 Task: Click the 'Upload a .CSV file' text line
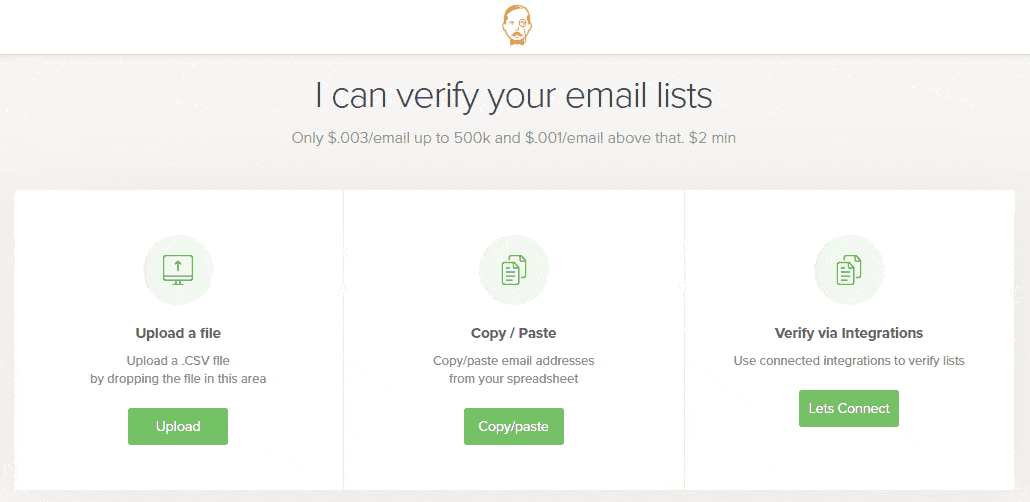click(x=178, y=360)
